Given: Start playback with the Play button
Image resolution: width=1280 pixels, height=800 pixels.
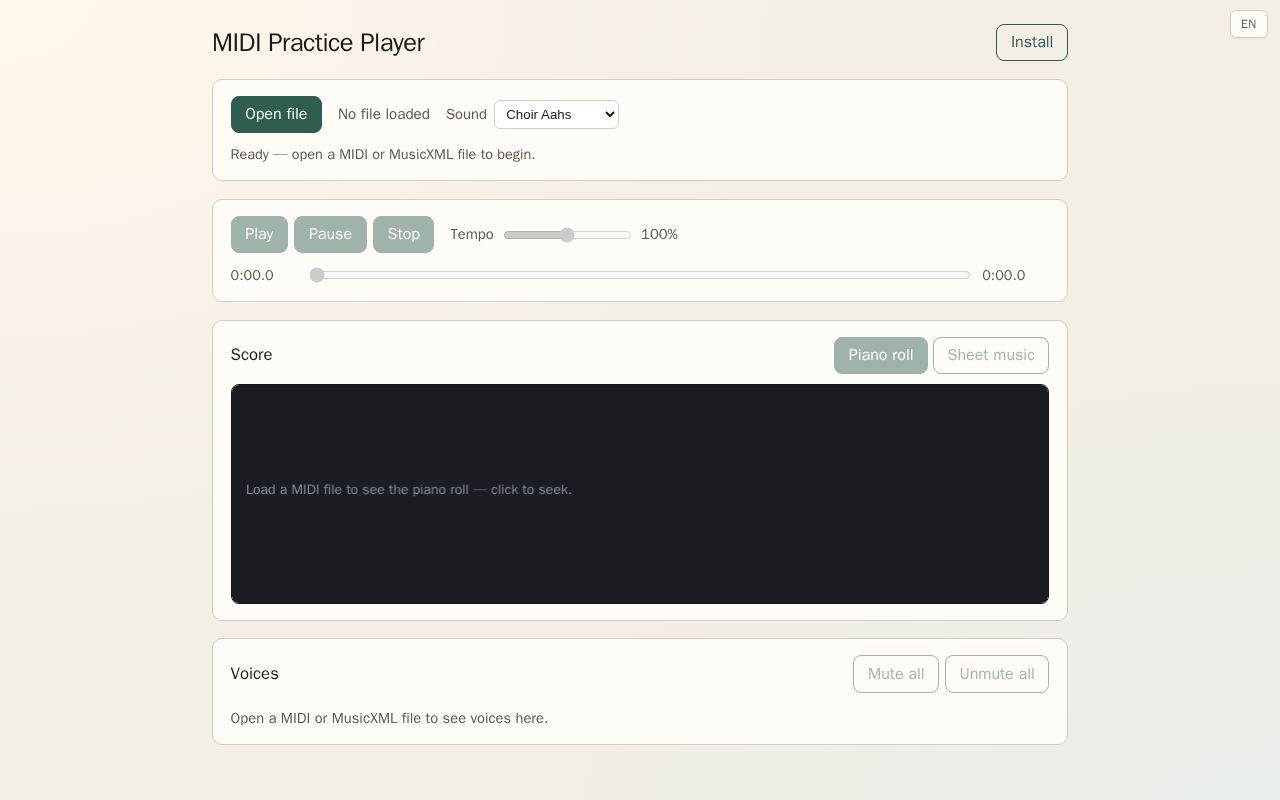Looking at the screenshot, I should pos(259,234).
